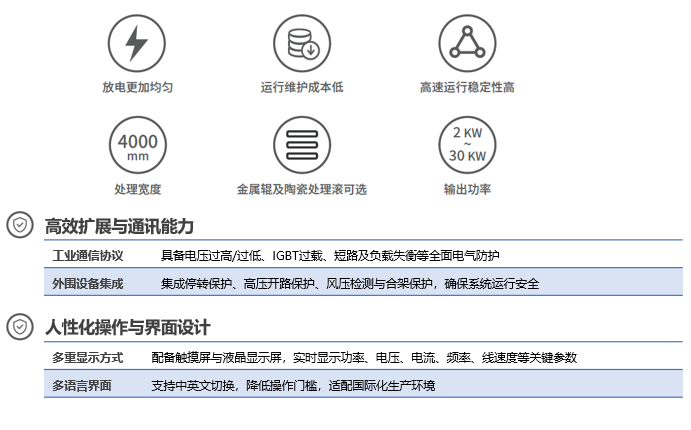Image resolution: width=691 pixels, height=430 pixels.
Task: Click the 运行维护成本低 caption
Action: pos(302,87)
